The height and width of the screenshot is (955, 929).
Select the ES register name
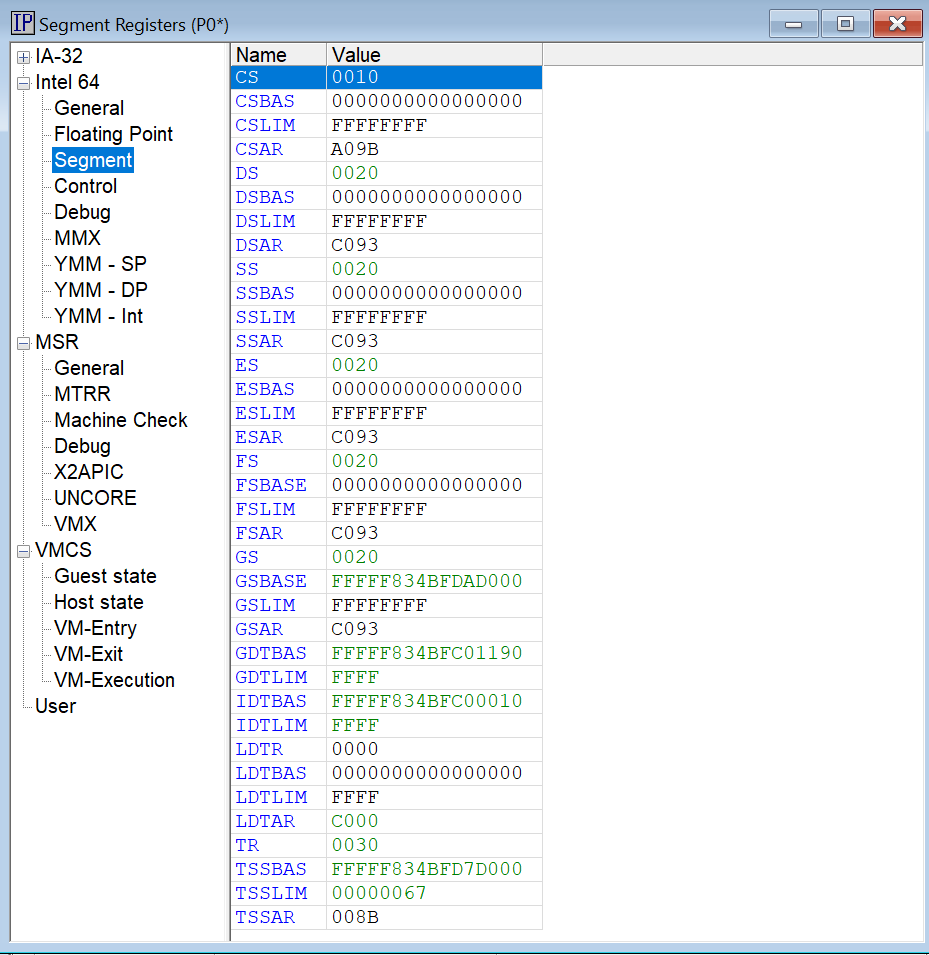click(x=247, y=365)
